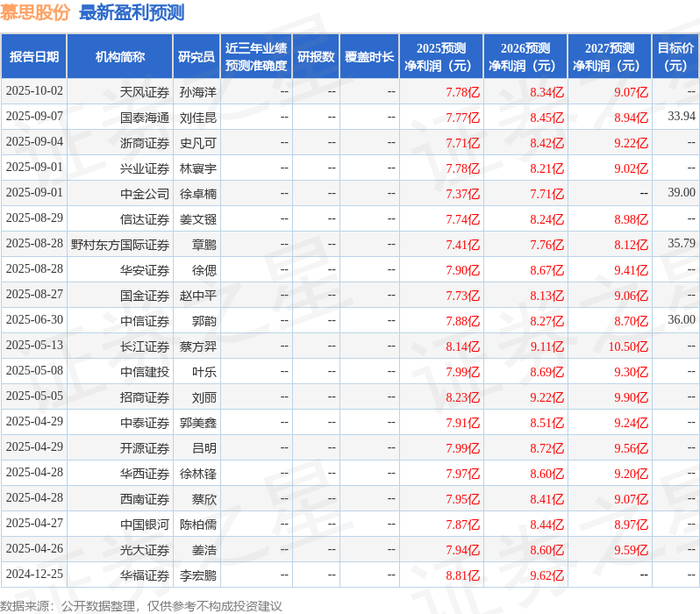Screen dimensions: 700x614
Task: Click the 数据来源 footnote text
Action: (x=141, y=606)
